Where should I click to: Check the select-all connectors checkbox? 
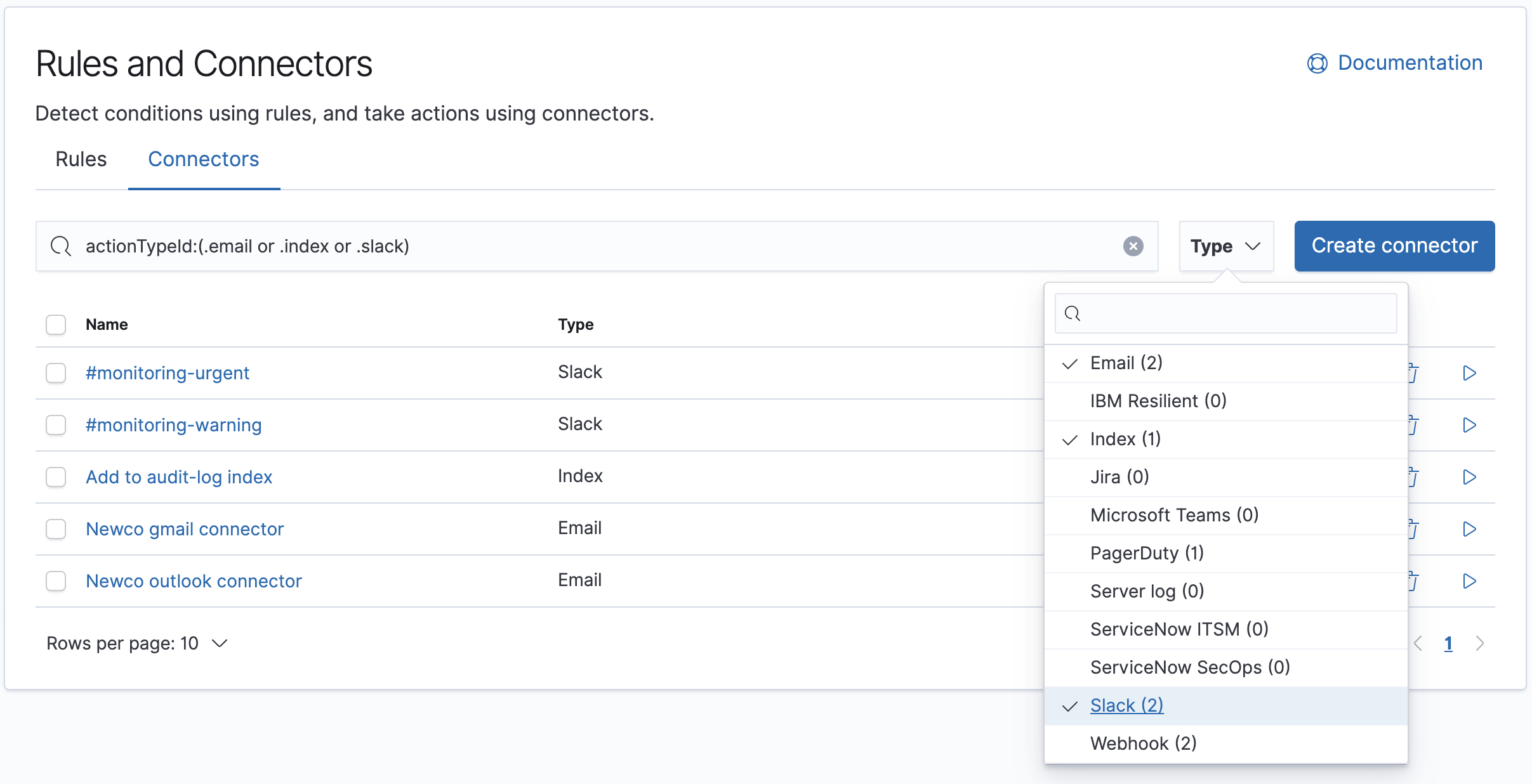pyautogui.click(x=56, y=324)
